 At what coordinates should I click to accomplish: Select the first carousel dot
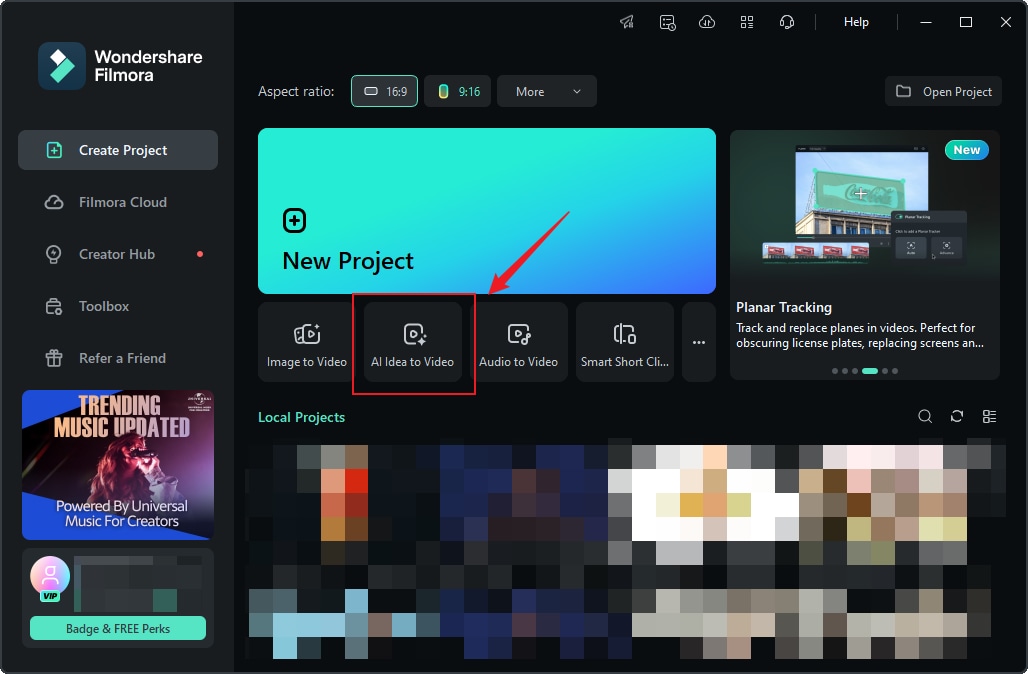[835, 371]
